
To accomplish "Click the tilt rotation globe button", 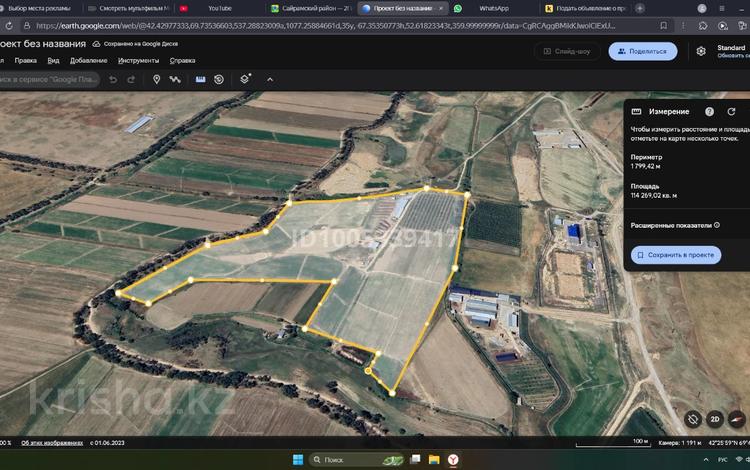I will 693,419.
